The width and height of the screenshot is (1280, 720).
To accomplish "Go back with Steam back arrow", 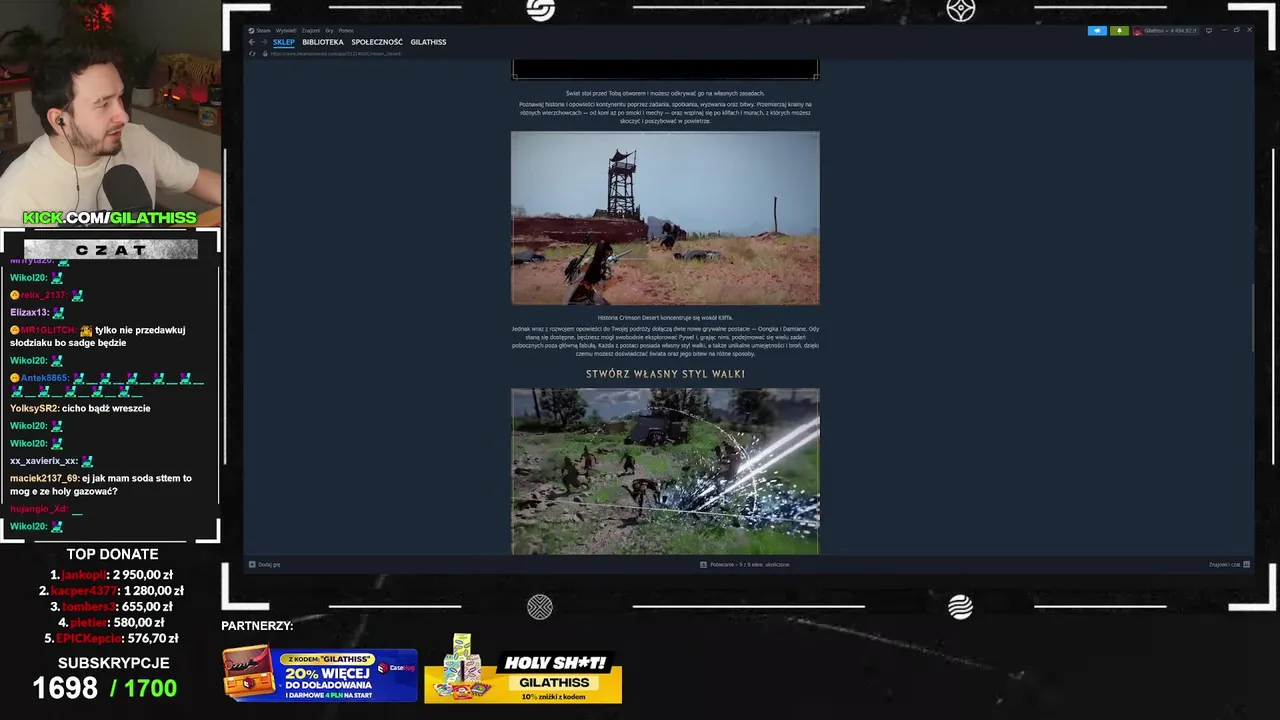I will coord(251,42).
